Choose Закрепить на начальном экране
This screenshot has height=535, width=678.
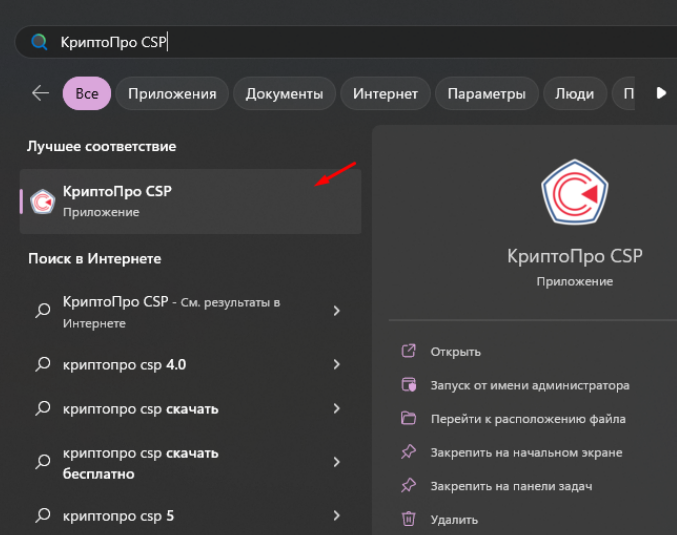click(526, 452)
